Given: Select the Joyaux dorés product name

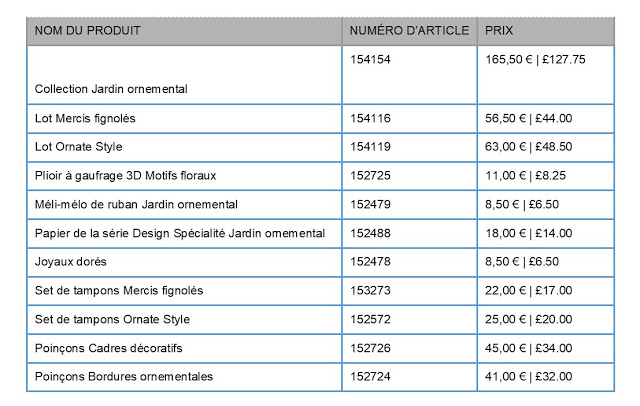Looking at the screenshot, I should coord(70,262).
